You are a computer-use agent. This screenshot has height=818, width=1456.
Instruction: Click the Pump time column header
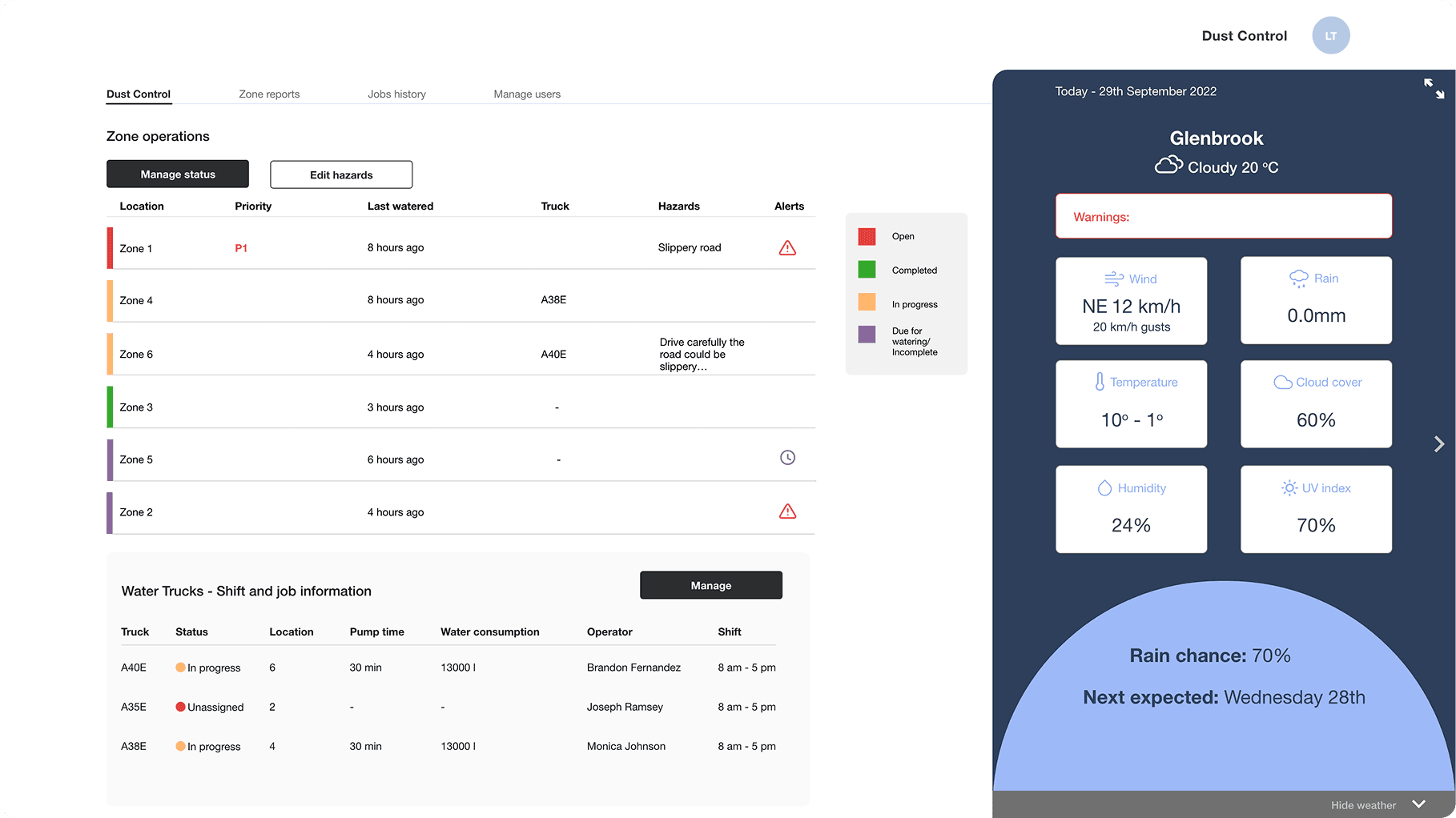[376, 632]
